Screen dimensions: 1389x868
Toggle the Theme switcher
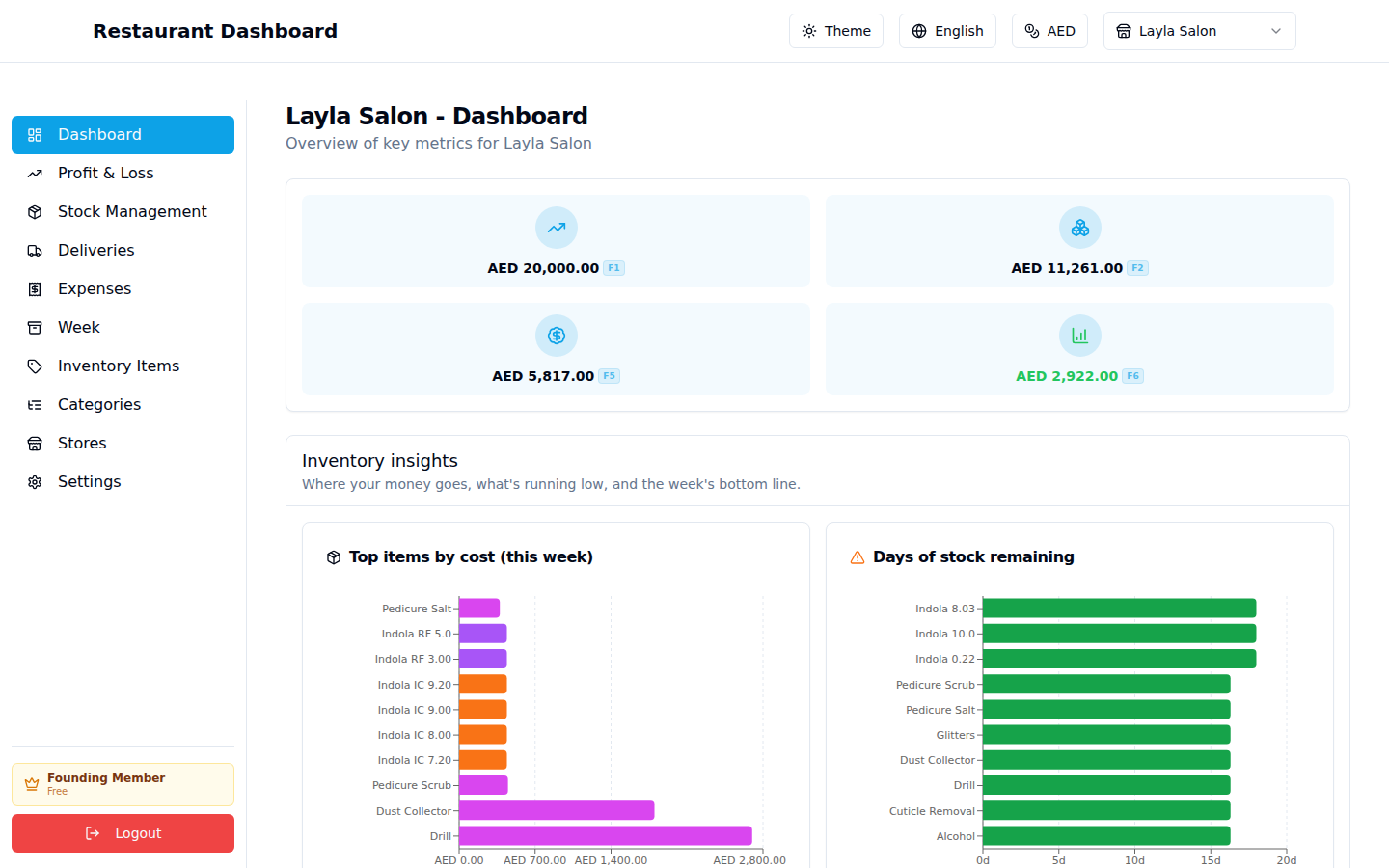point(835,31)
